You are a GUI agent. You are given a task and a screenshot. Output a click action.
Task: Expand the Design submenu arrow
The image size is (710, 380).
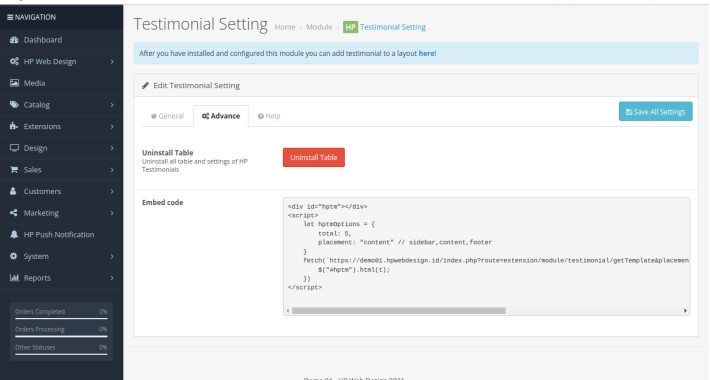[112, 148]
